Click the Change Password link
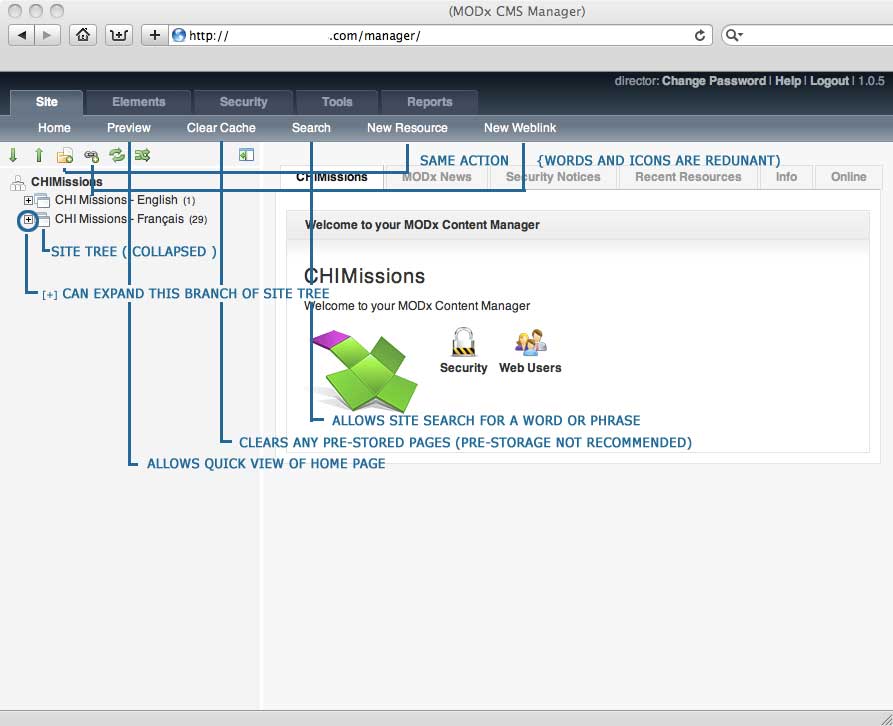Screen dimensions: 893x726 point(714,81)
